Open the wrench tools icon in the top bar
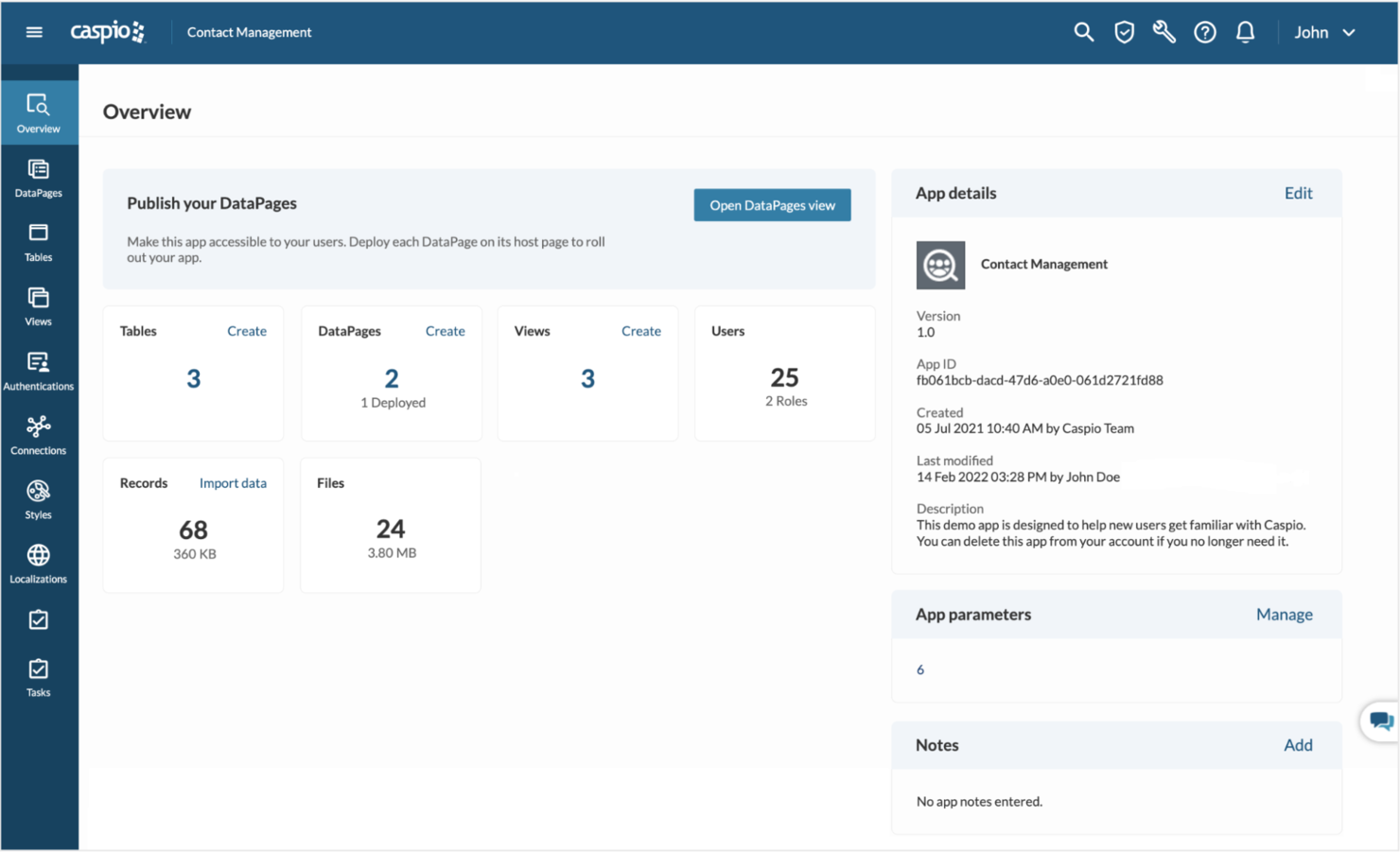The height and width of the screenshot is (852, 1400). [1164, 31]
